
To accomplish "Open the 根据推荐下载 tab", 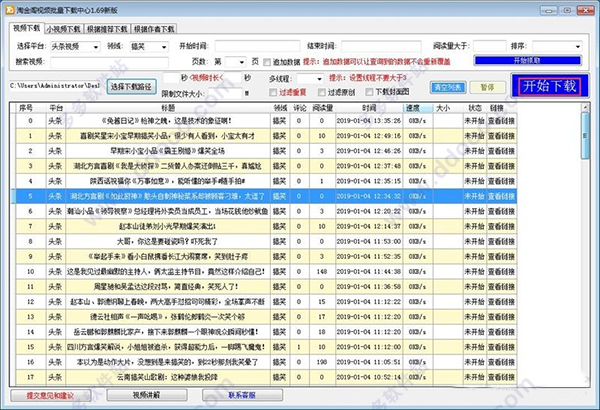I will tap(107, 29).
